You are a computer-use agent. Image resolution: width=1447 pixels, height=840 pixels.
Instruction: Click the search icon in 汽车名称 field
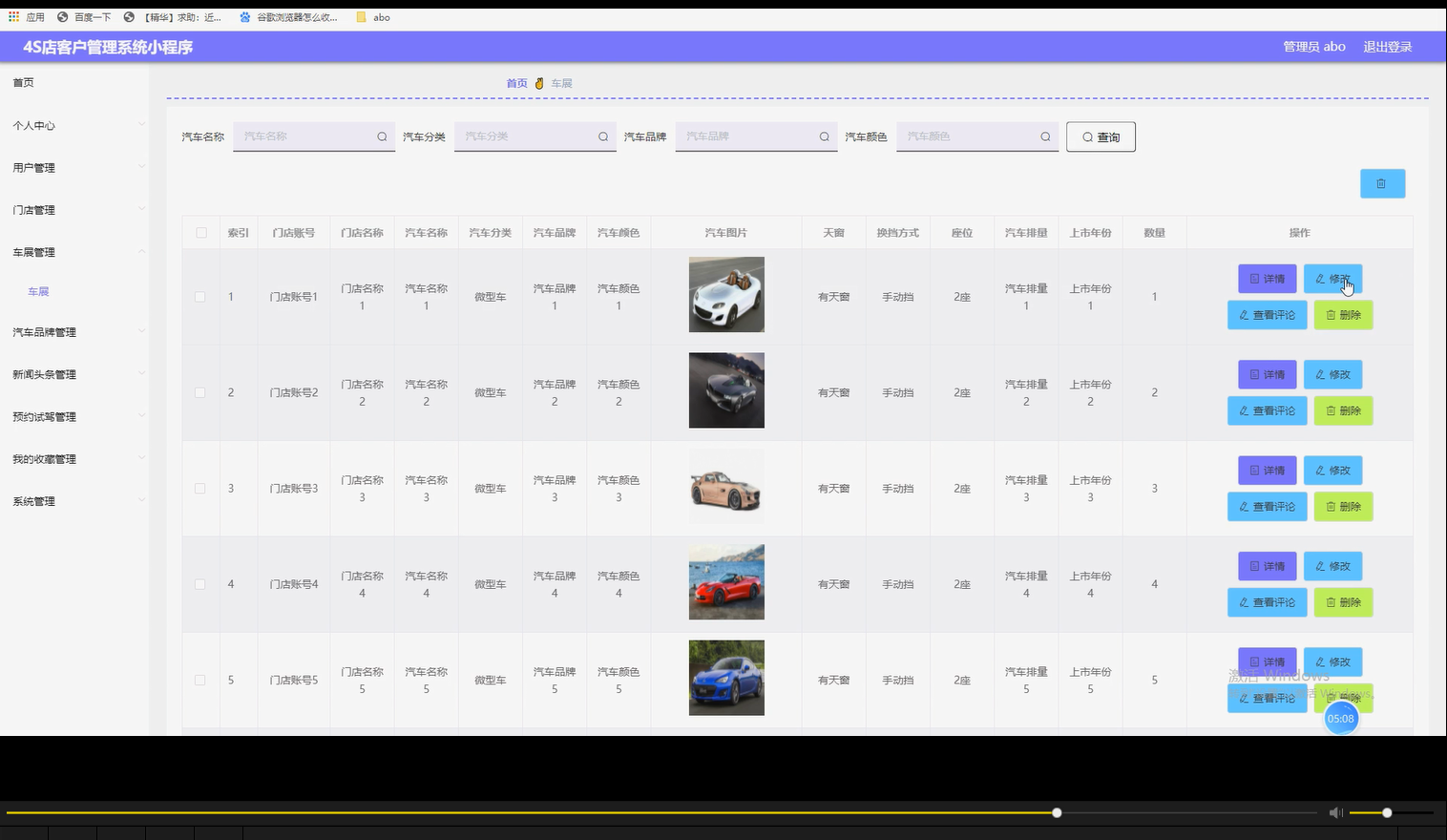click(x=382, y=136)
